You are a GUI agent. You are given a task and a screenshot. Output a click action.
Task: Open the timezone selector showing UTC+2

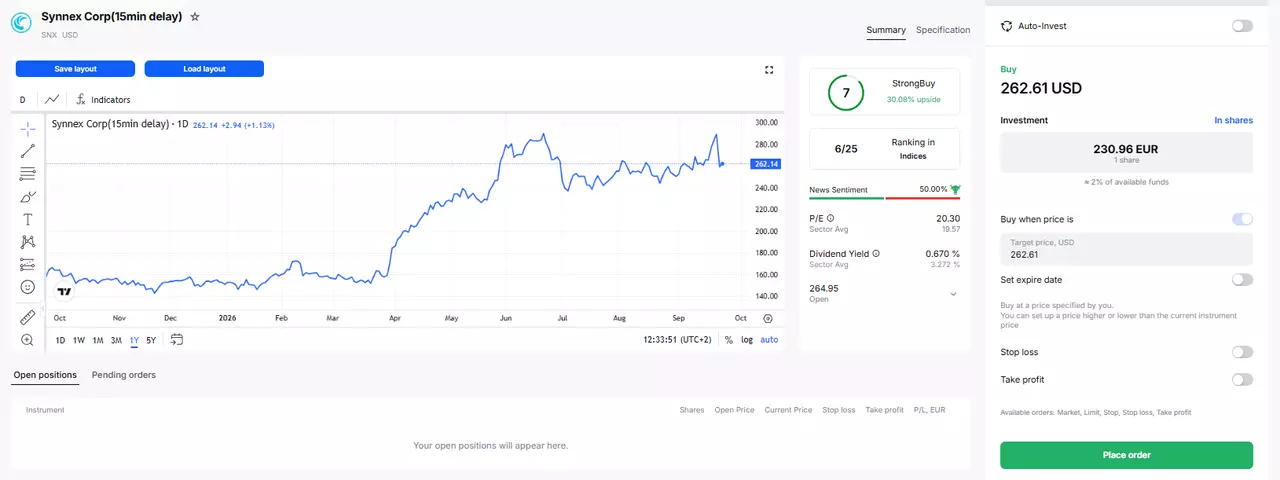point(679,340)
